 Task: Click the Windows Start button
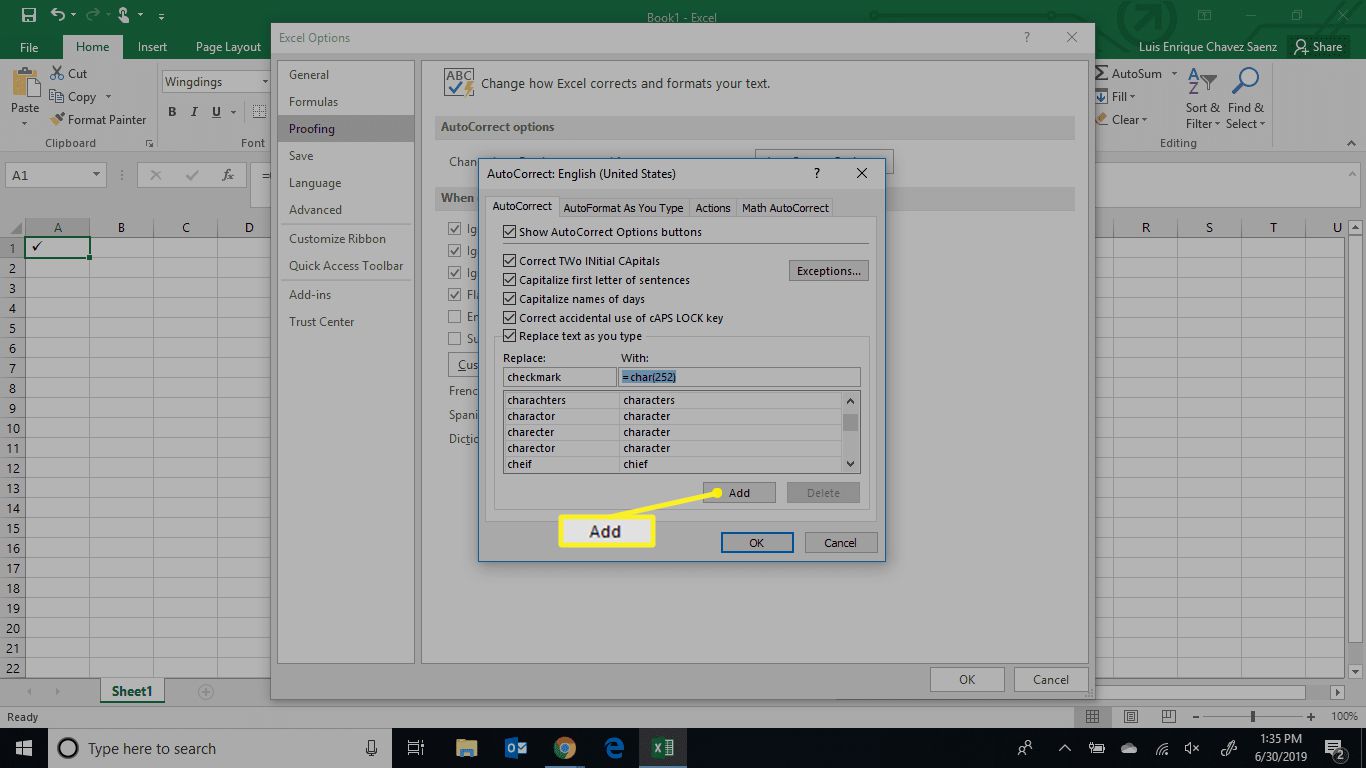(23, 748)
